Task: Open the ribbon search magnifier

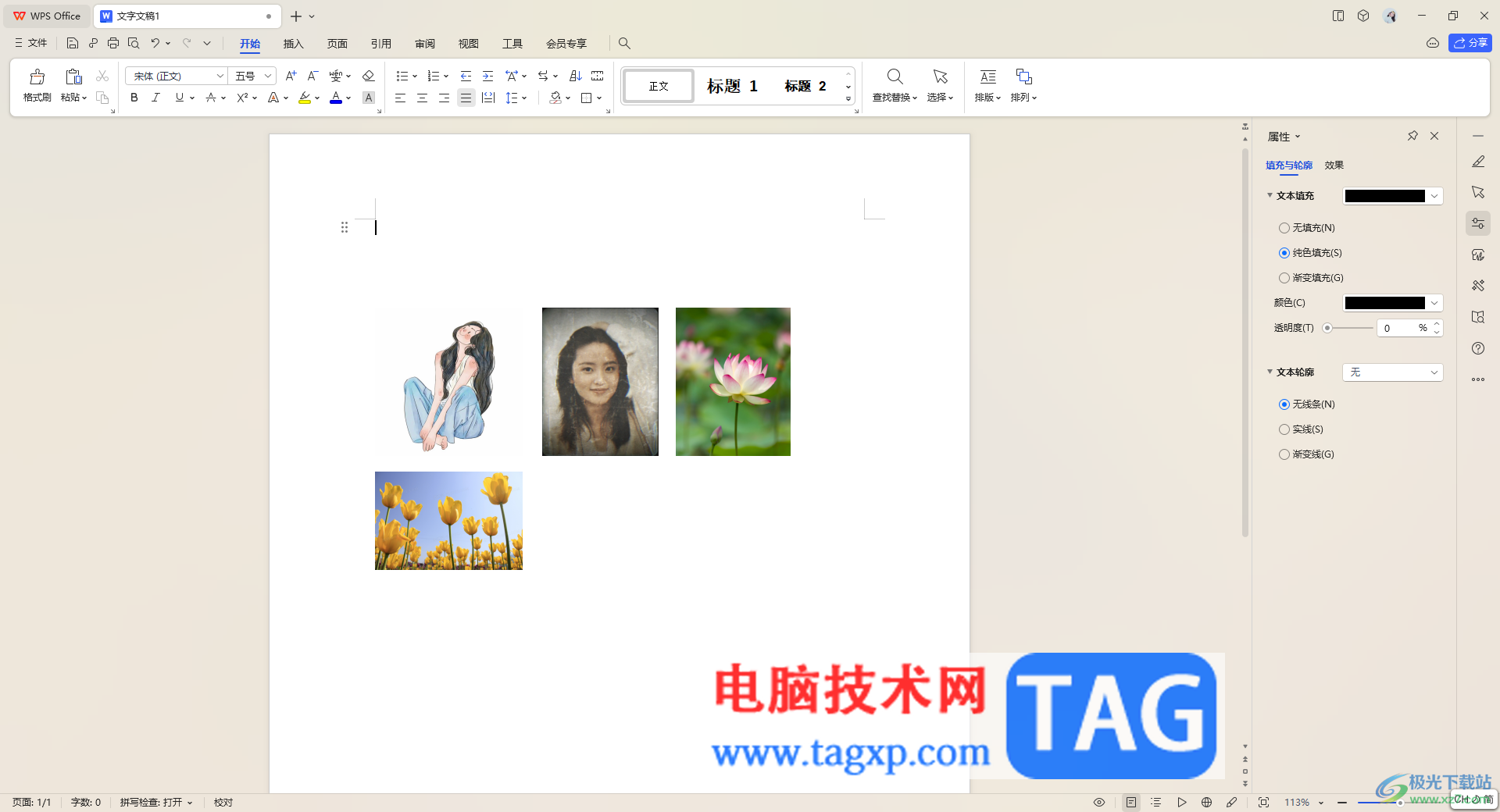Action: (624, 43)
